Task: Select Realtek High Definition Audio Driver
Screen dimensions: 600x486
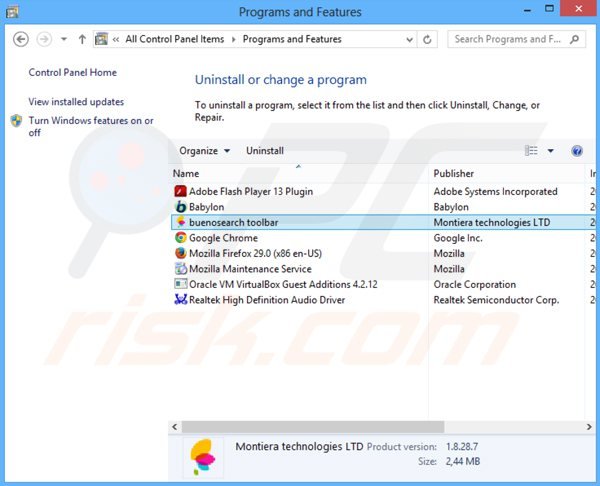Action: coord(267,300)
